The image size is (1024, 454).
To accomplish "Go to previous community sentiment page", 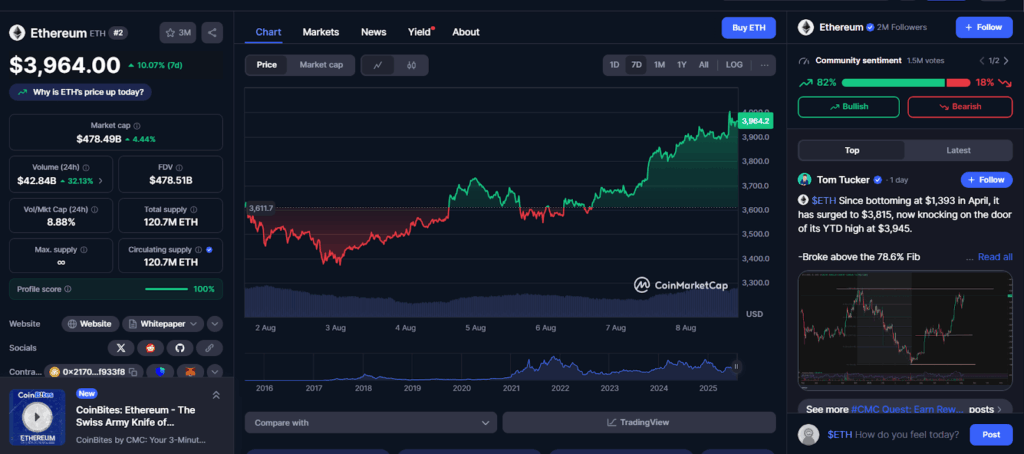I will click(x=981, y=61).
